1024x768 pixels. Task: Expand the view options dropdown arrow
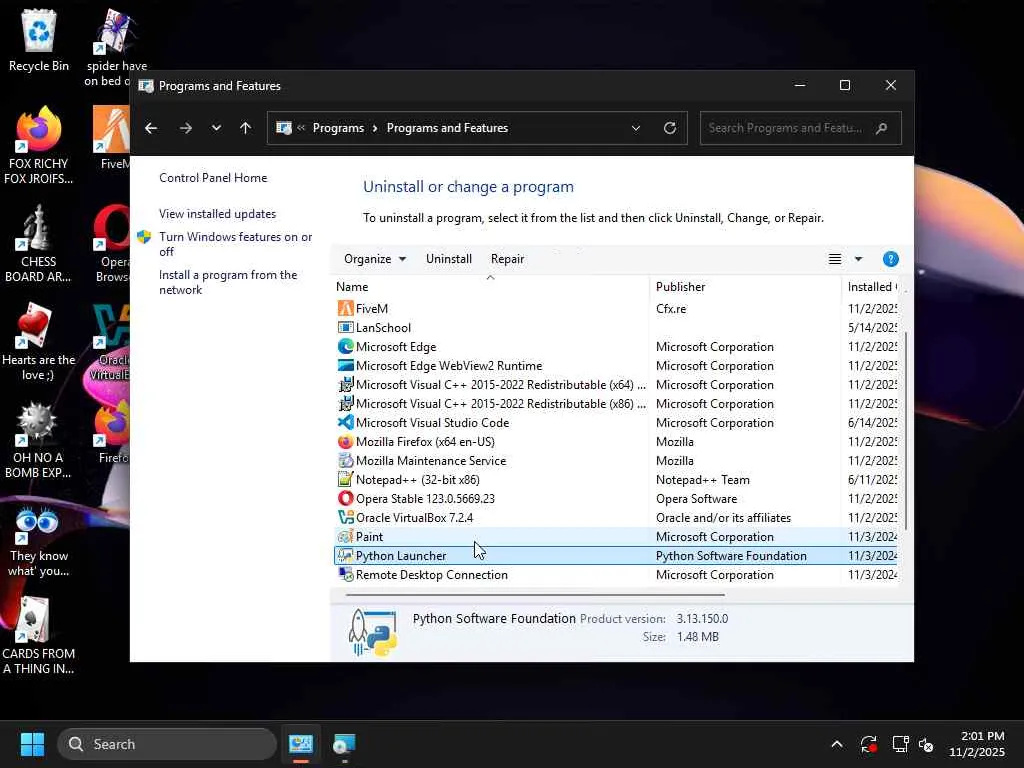pyautogui.click(x=859, y=259)
